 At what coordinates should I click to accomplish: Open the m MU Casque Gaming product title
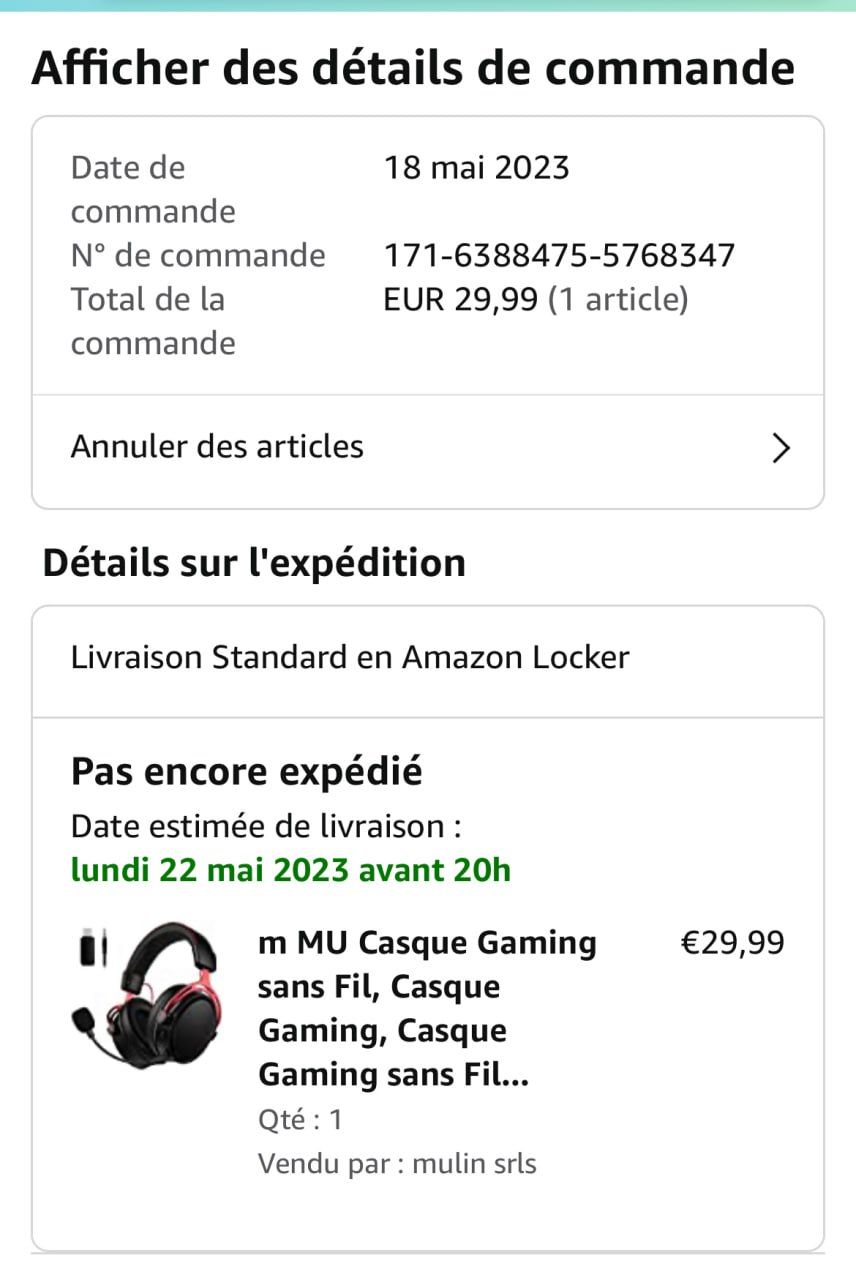click(x=427, y=1008)
